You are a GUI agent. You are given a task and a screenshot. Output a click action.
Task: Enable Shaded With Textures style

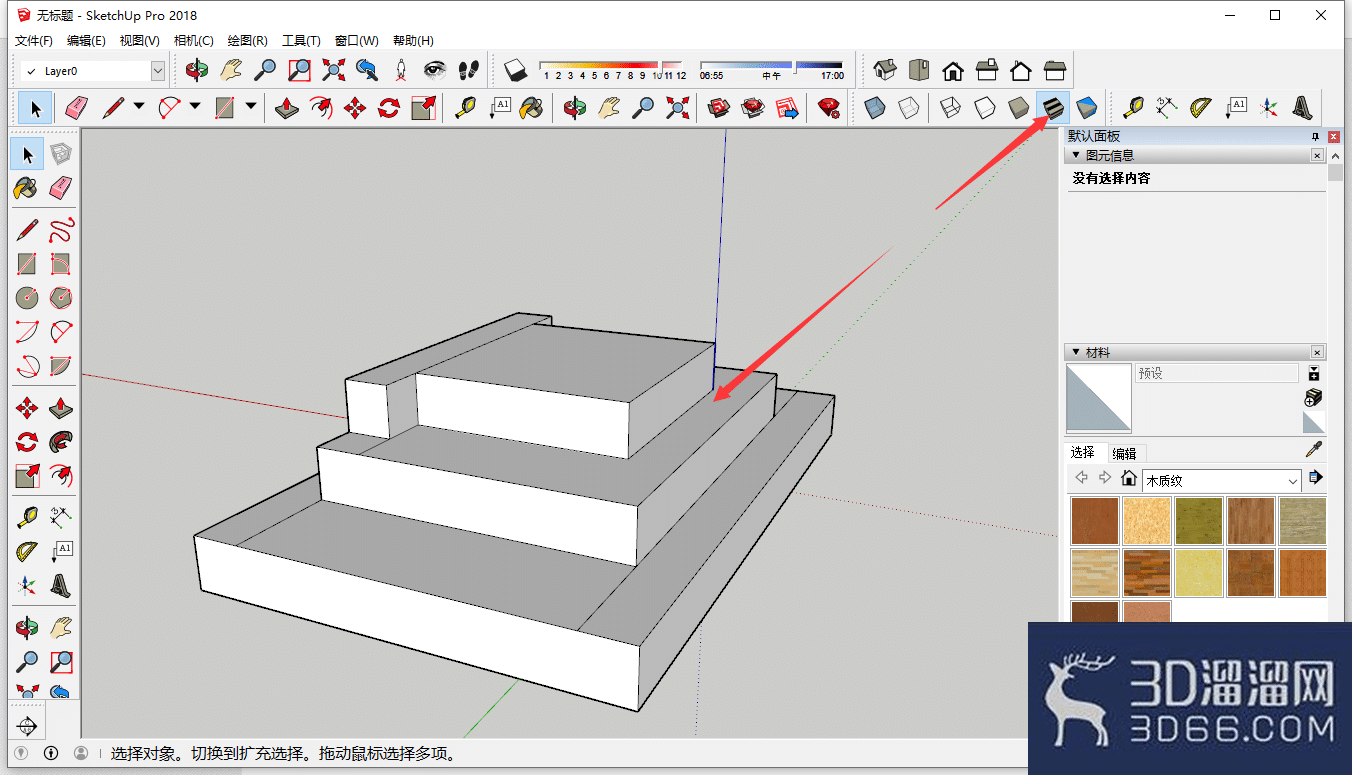[1053, 107]
